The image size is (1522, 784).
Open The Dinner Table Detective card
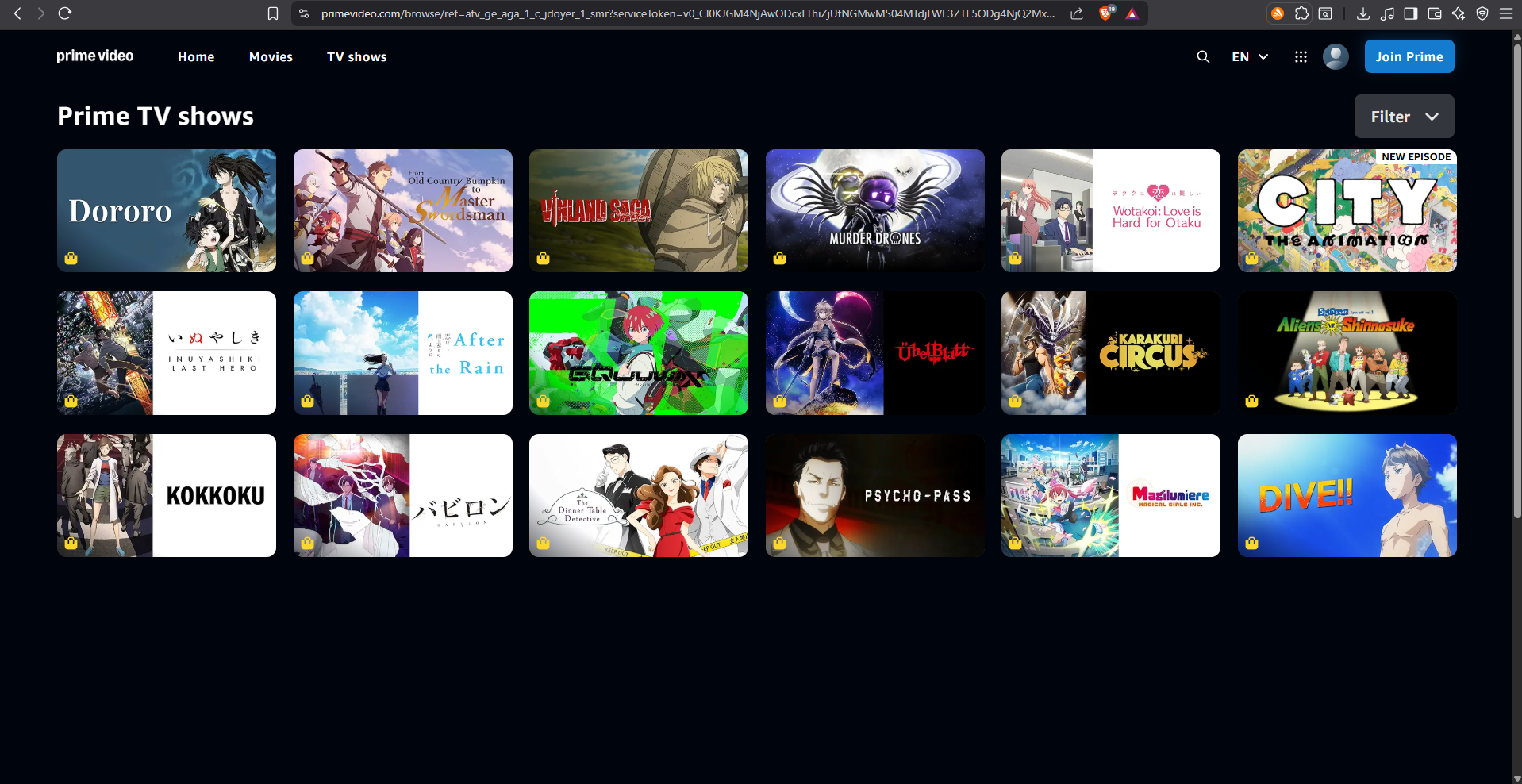[x=639, y=495]
